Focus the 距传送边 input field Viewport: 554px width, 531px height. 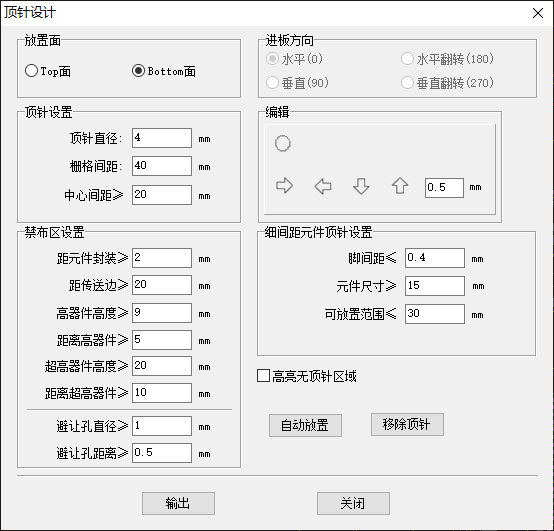click(162, 285)
